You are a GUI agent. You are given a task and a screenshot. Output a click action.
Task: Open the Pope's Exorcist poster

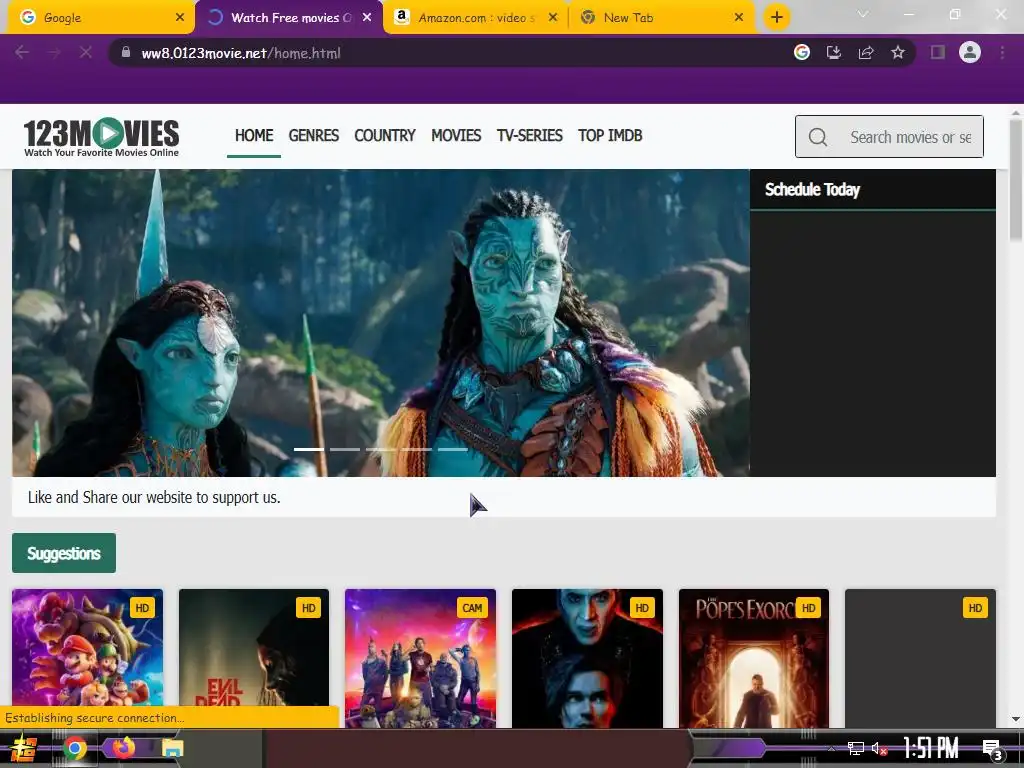pos(754,658)
